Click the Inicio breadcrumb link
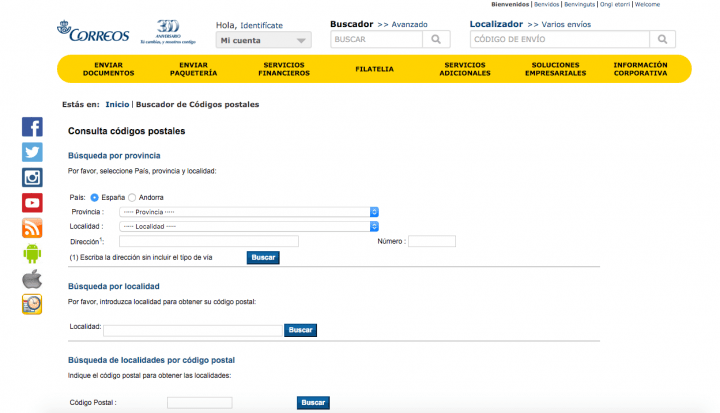720x413 pixels. pos(117,104)
